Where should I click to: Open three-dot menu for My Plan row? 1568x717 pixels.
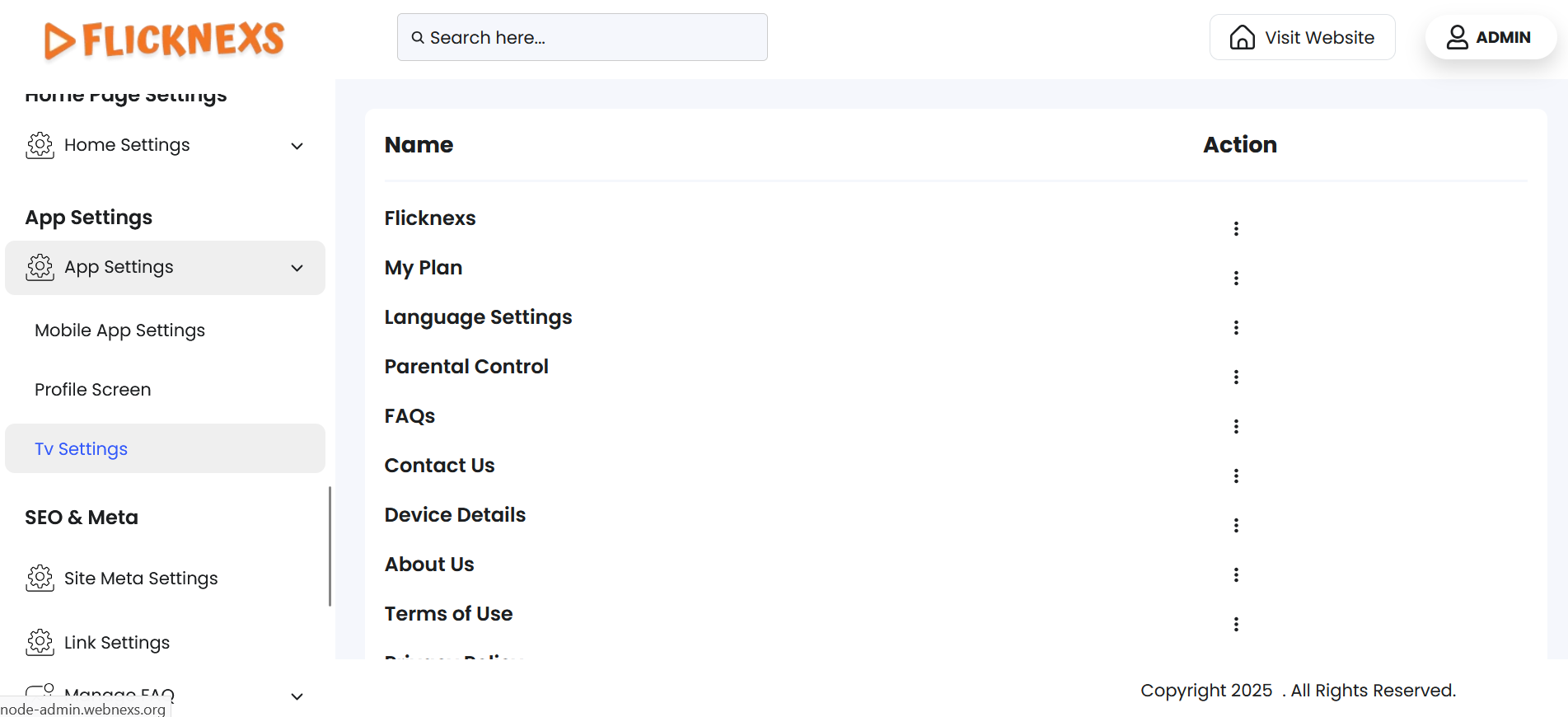[x=1236, y=278]
